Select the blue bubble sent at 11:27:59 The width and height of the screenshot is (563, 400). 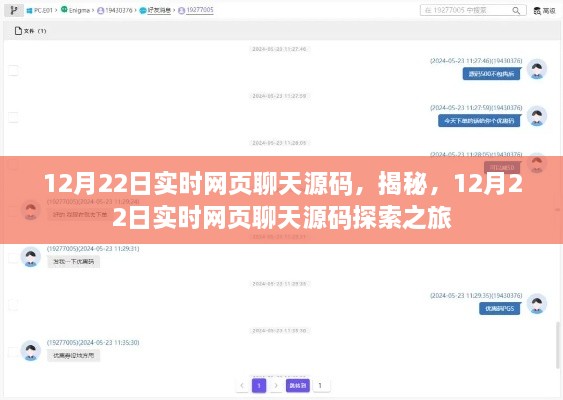[479, 121]
